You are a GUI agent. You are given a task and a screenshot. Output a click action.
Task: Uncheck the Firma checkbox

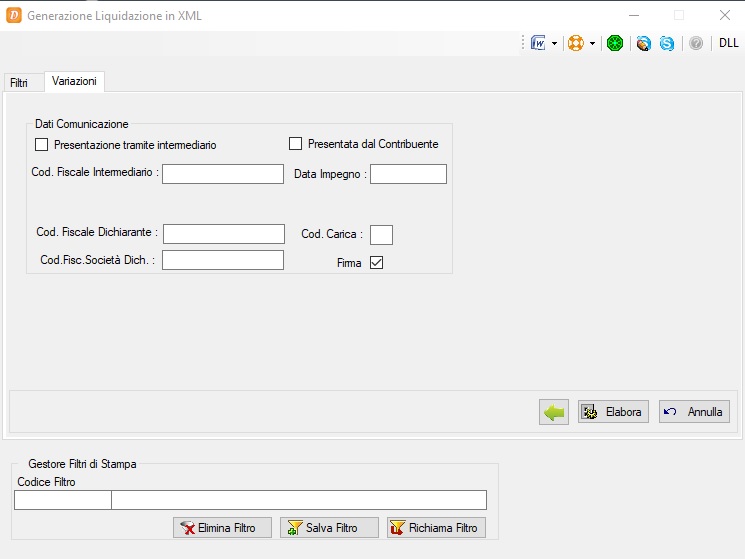pyautogui.click(x=376, y=262)
